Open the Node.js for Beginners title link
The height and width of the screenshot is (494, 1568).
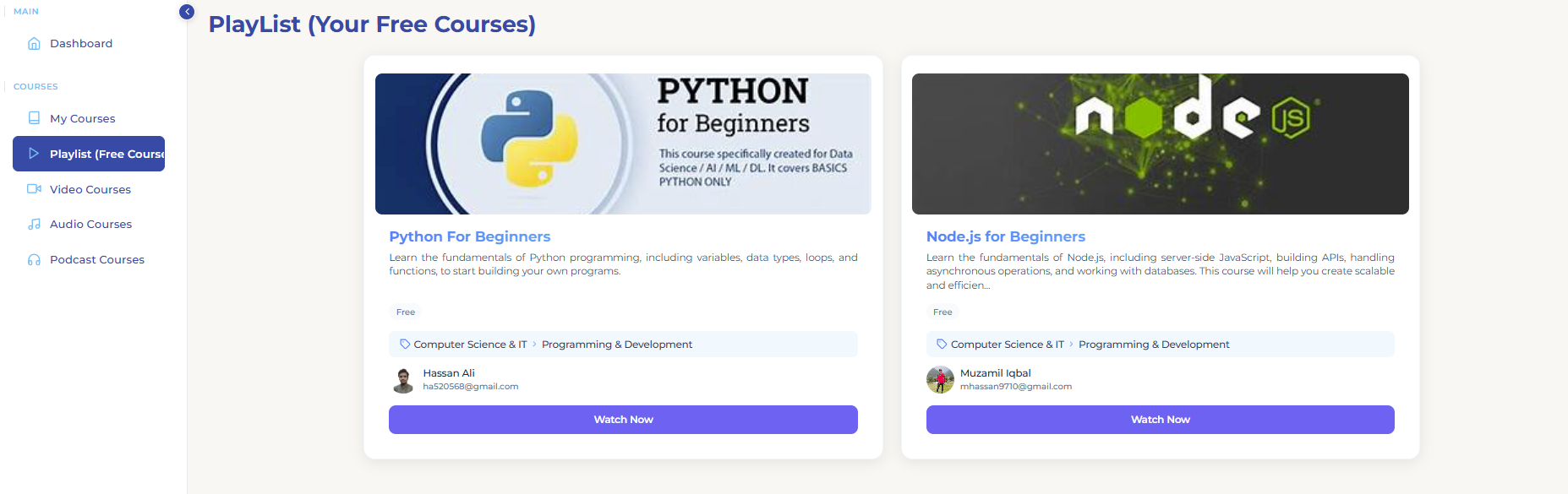coord(1005,236)
